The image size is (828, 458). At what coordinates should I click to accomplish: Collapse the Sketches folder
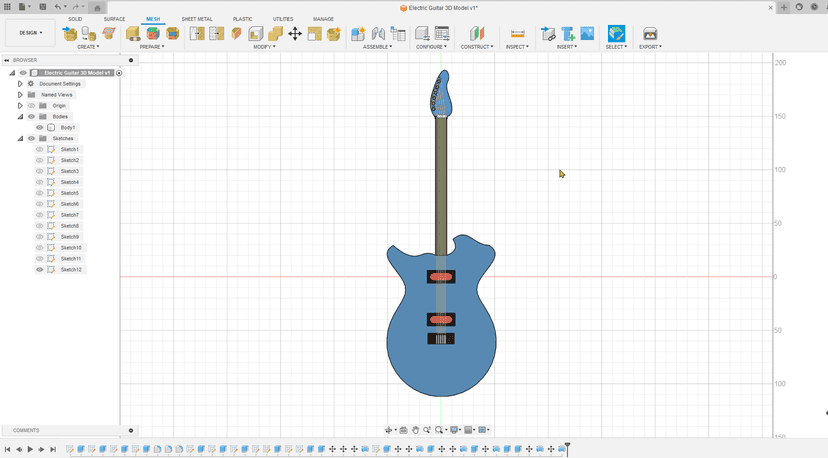click(20, 139)
